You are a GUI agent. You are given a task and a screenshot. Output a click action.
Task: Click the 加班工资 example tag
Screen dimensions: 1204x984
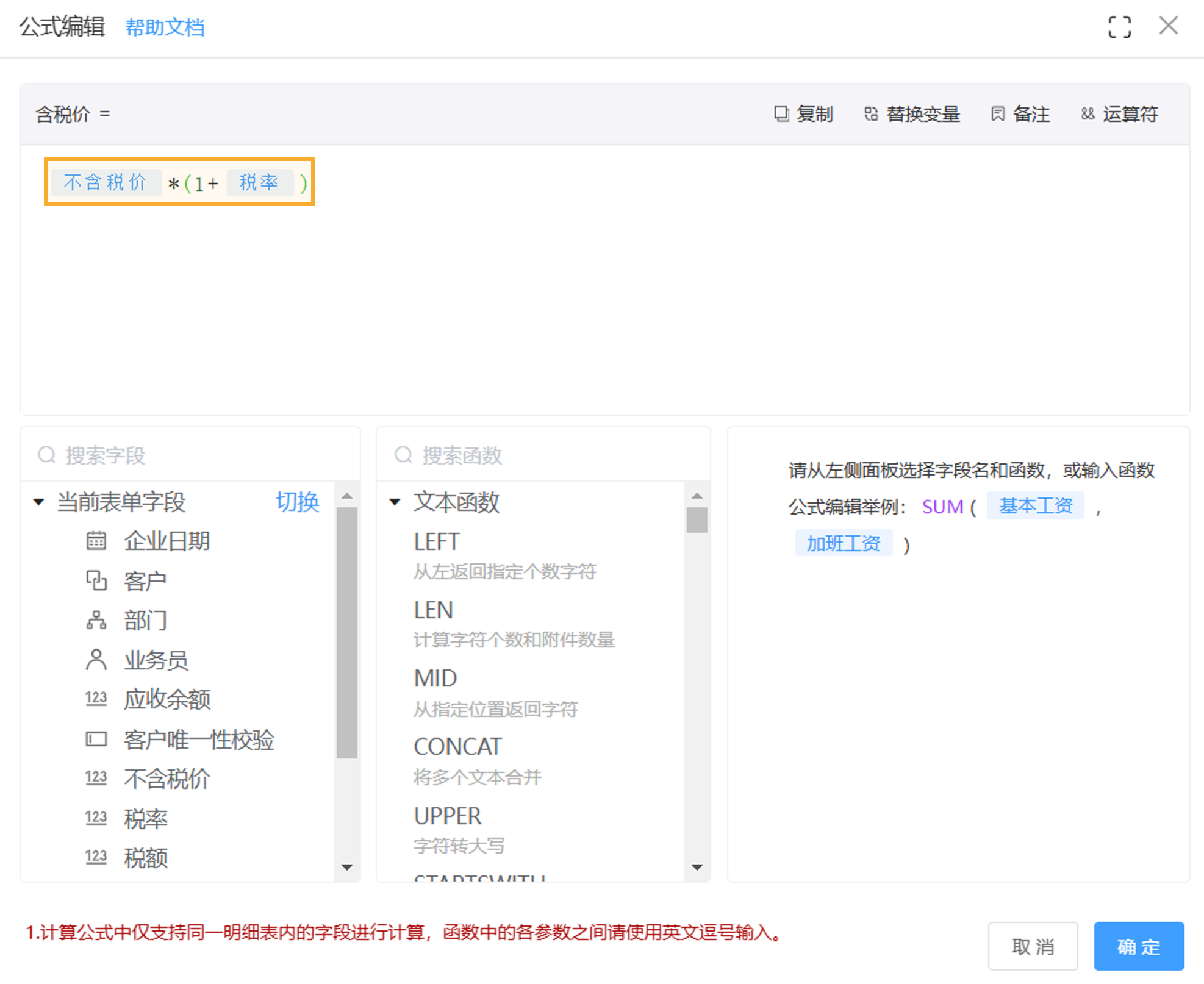point(844,543)
